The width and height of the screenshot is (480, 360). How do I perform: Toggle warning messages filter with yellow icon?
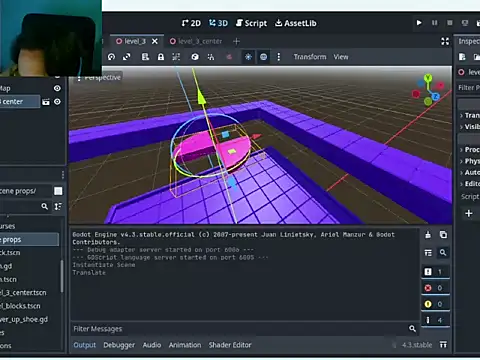pyautogui.click(x=435, y=304)
